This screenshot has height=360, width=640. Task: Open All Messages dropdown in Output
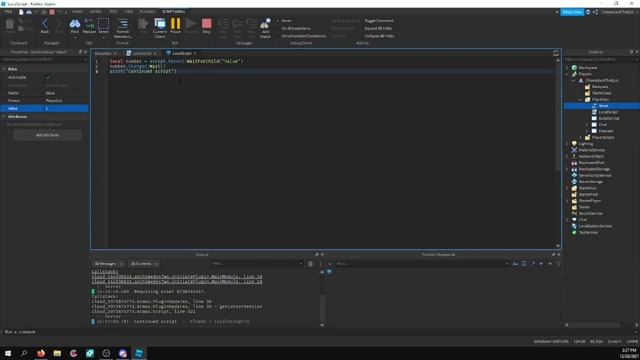108,264
